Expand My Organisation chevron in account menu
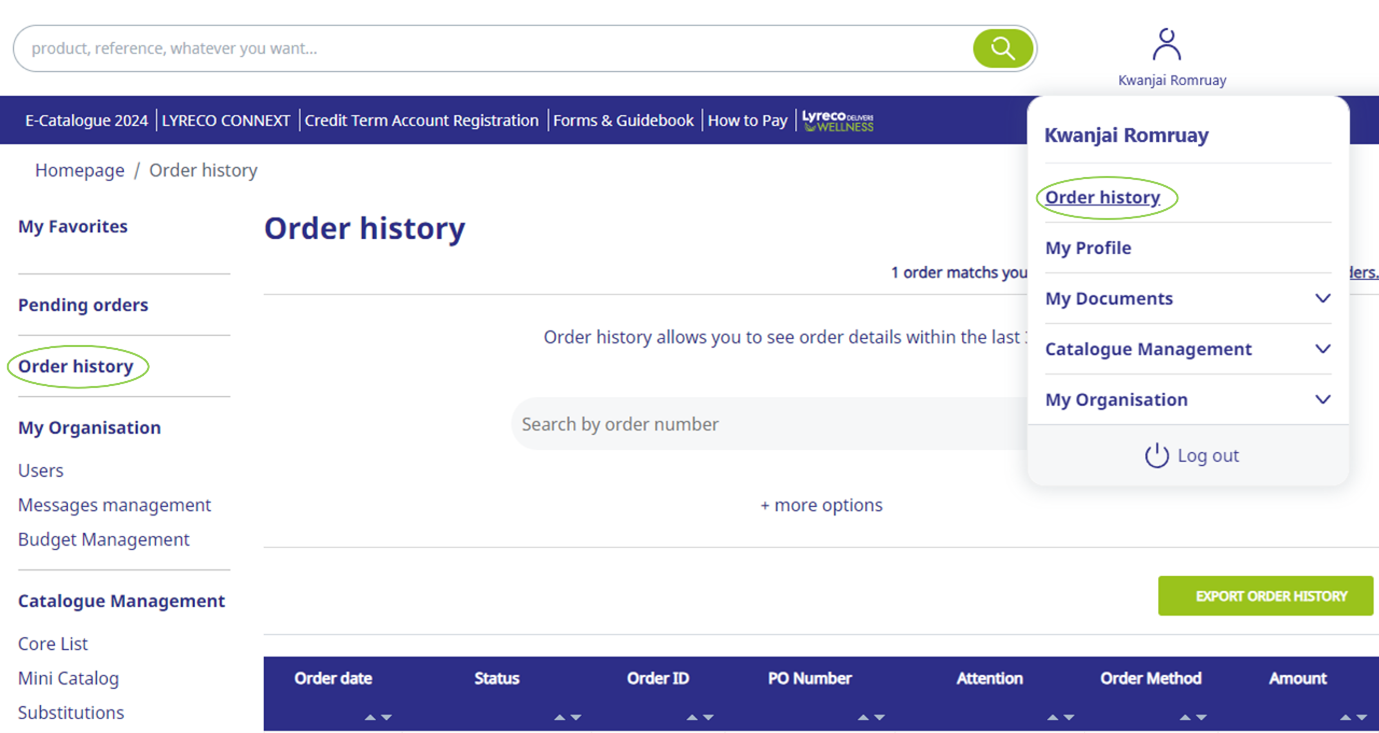The image size is (1379, 733). click(x=1322, y=399)
